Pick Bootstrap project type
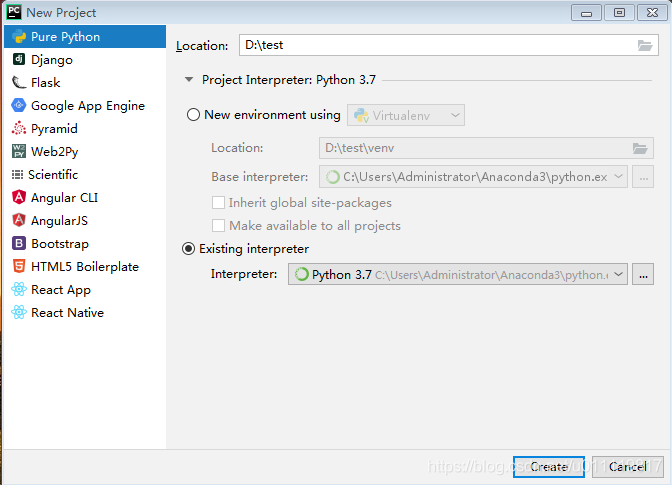This screenshot has width=672, height=485. (85, 243)
